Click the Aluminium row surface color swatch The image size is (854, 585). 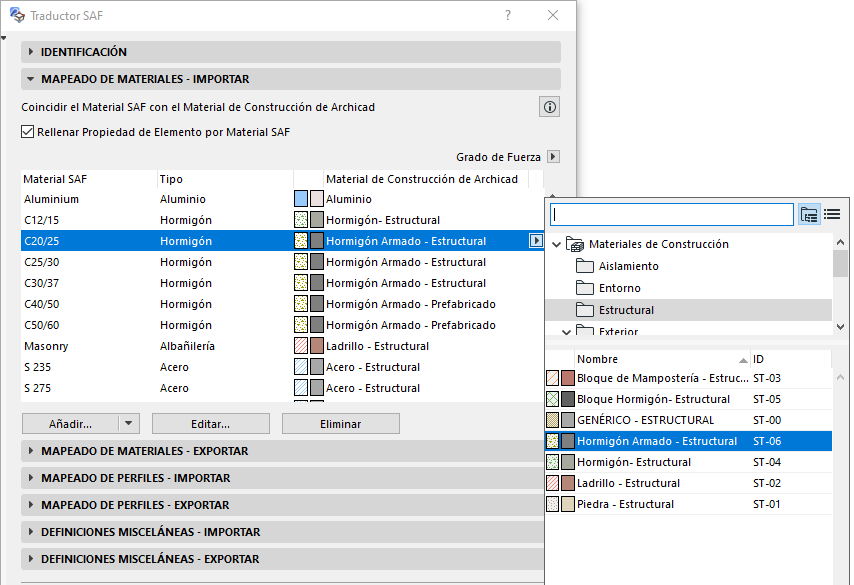point(317,199)
